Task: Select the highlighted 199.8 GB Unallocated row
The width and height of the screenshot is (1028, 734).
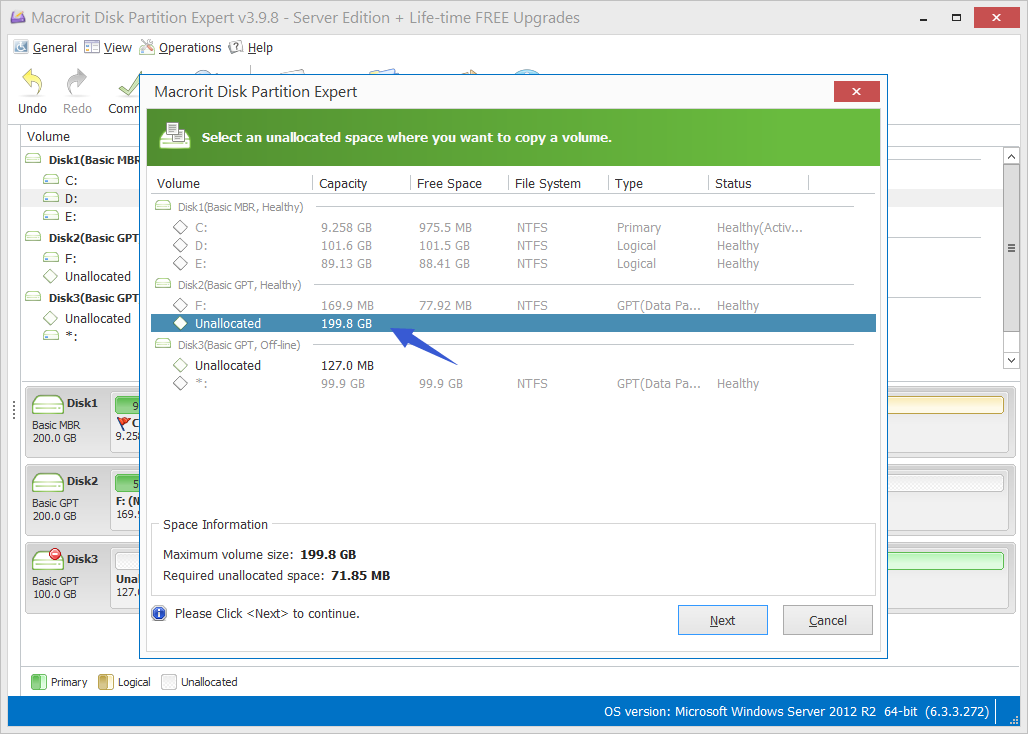Action: click(x=513, y=323)
